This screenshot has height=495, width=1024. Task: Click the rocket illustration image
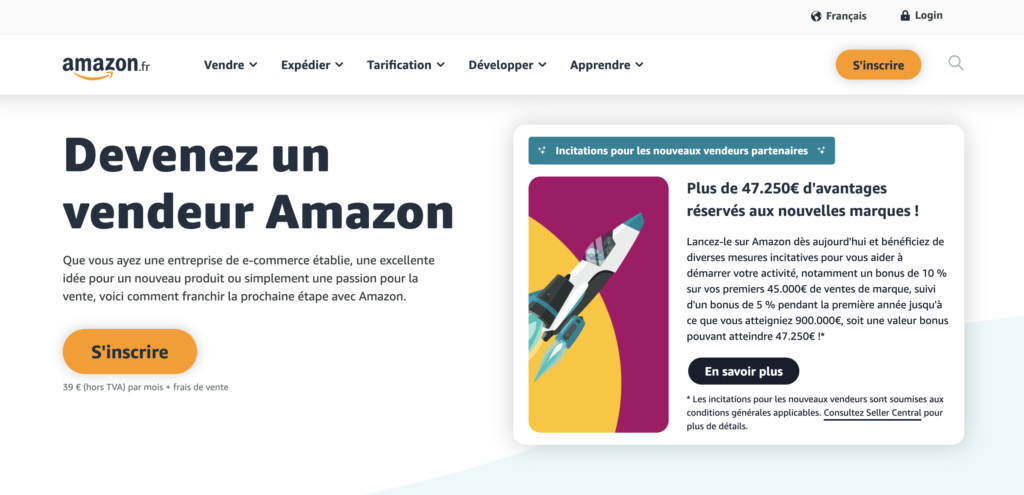pos(598,304)
